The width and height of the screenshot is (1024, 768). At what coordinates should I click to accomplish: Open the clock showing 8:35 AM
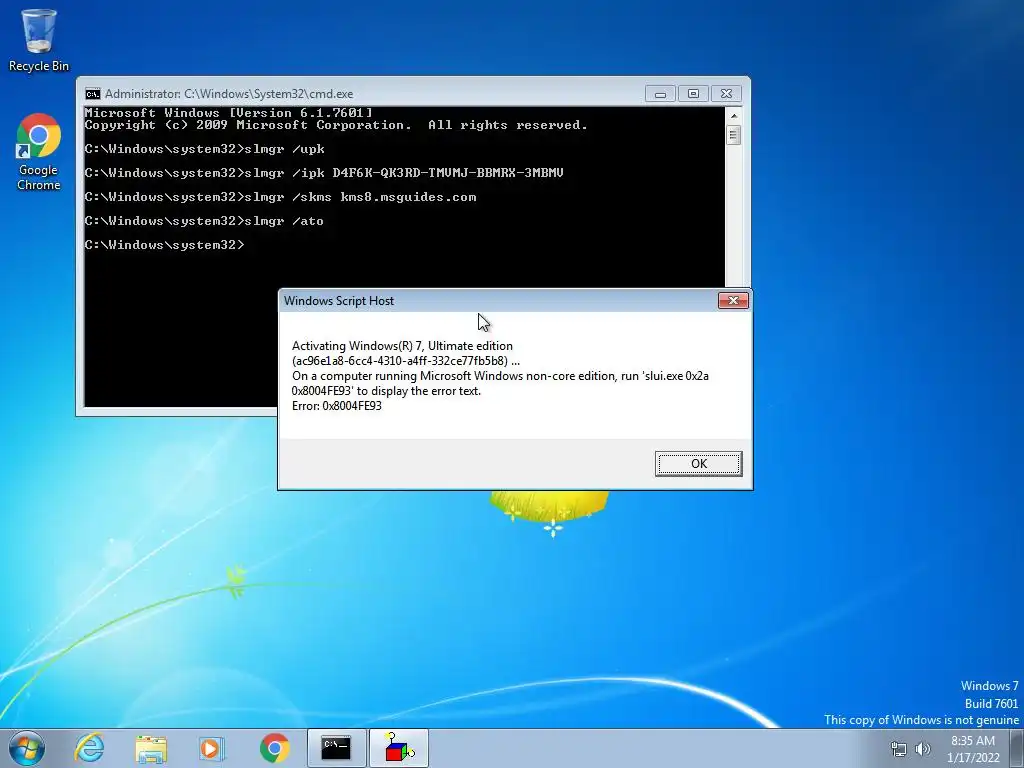coord(973,749)
